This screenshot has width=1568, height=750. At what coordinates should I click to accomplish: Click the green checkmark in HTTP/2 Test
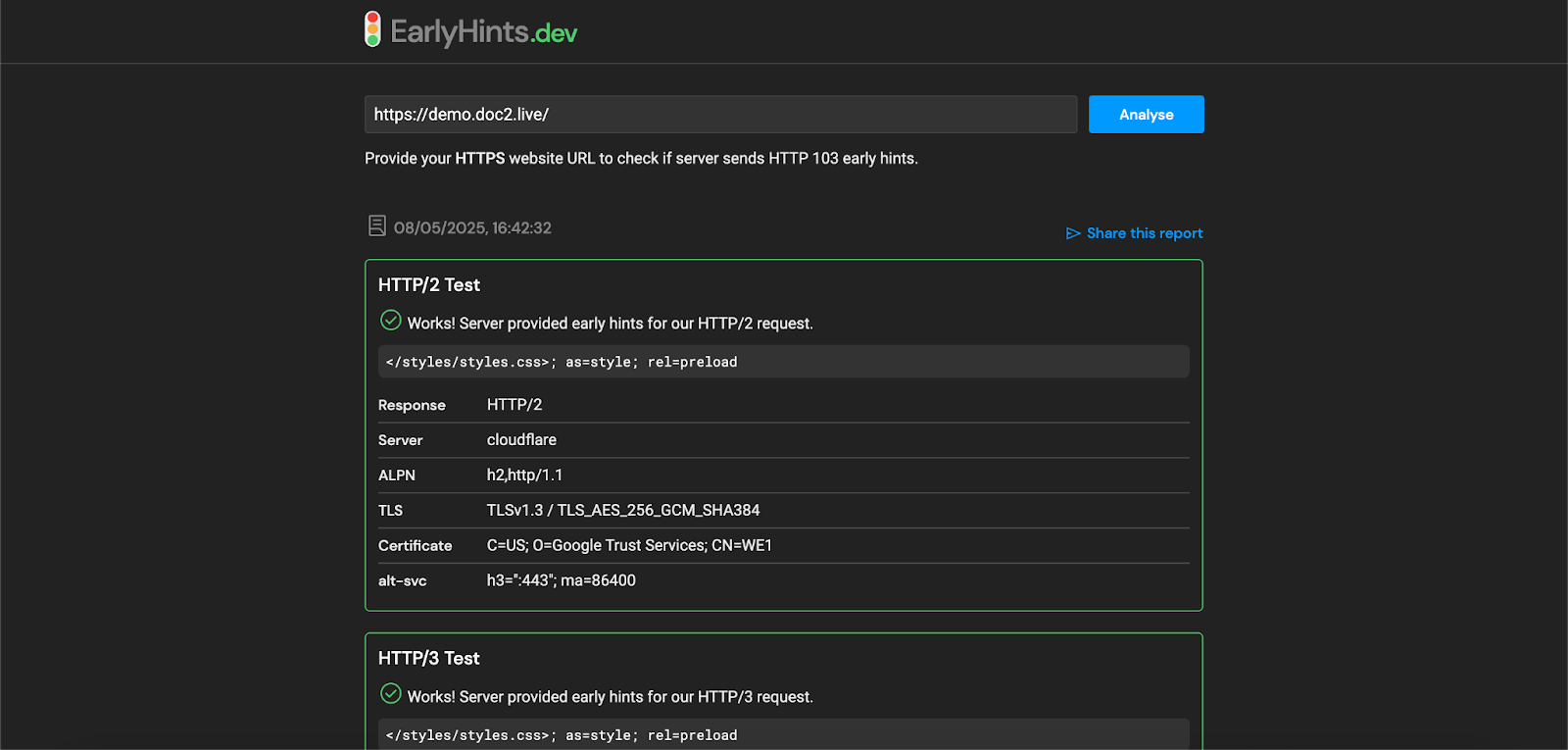pyautogui.click(x=390, y=321)
